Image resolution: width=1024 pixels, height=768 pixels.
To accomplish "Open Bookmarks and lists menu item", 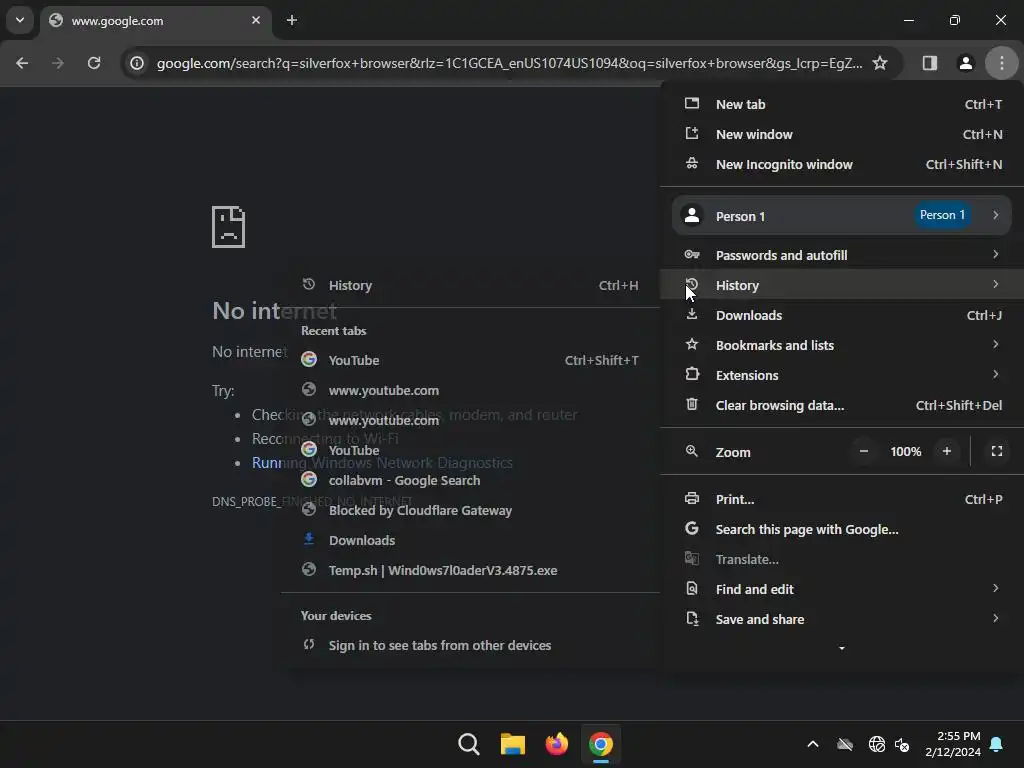I will [x=842, y=345].
